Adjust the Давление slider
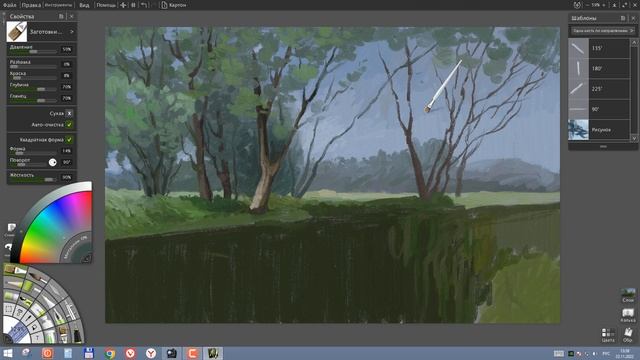The width and height of the screenshot is (640, 360). point(33,52)
